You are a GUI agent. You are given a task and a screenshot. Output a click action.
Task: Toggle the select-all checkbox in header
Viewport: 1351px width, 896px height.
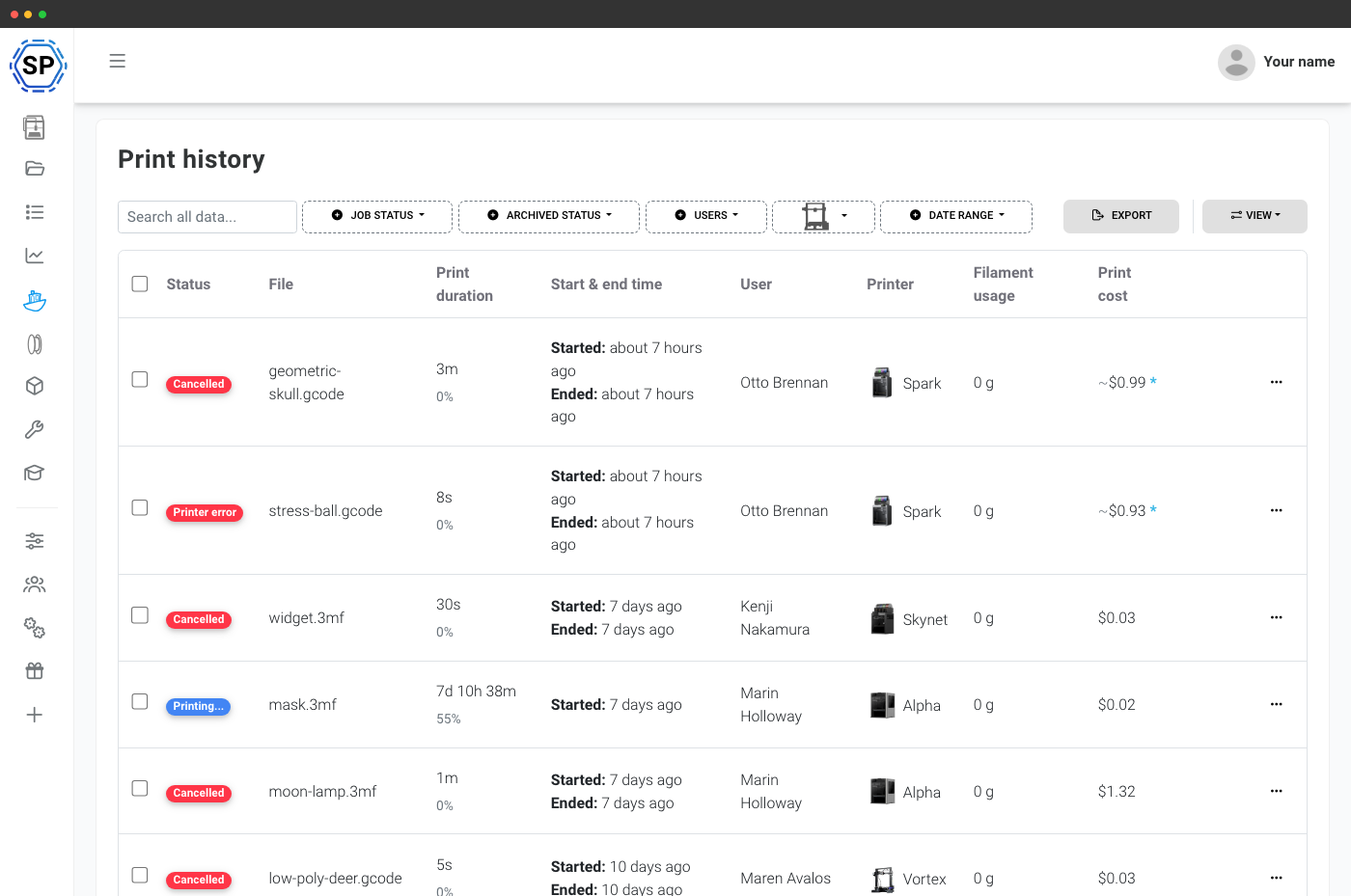pyautogui.click(x=140, y=284)
